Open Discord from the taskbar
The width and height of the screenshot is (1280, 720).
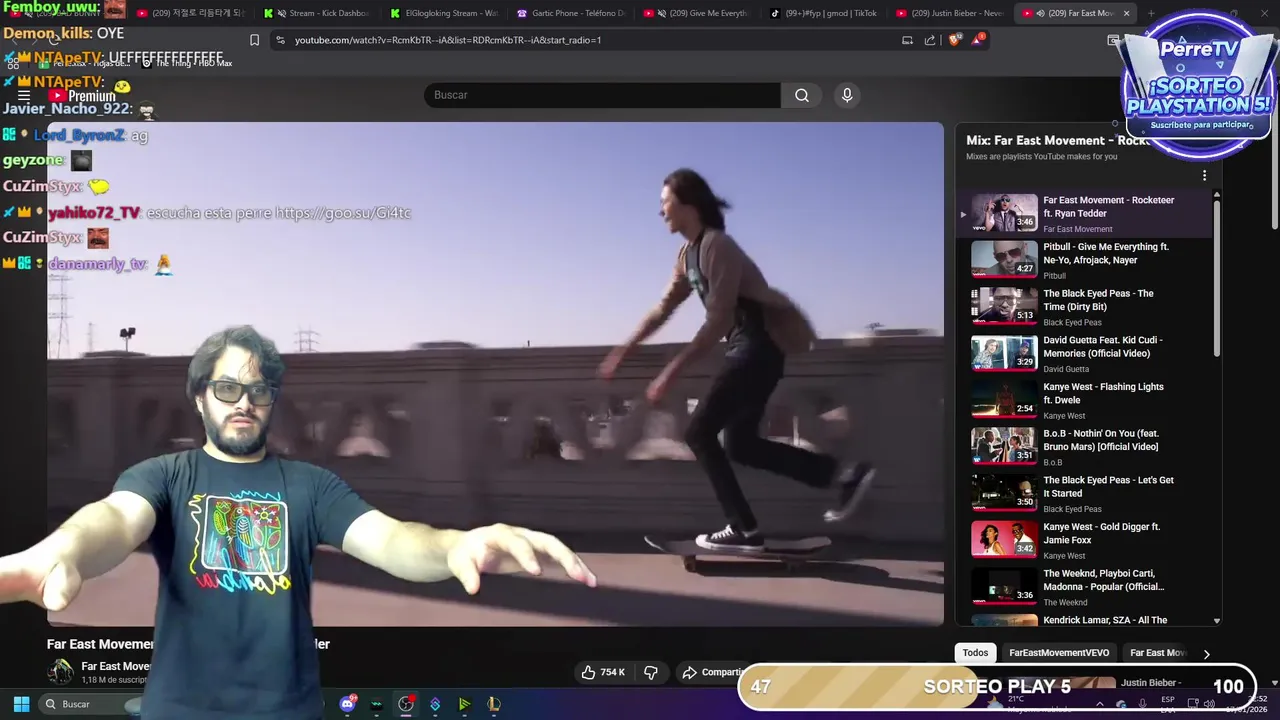348,703
